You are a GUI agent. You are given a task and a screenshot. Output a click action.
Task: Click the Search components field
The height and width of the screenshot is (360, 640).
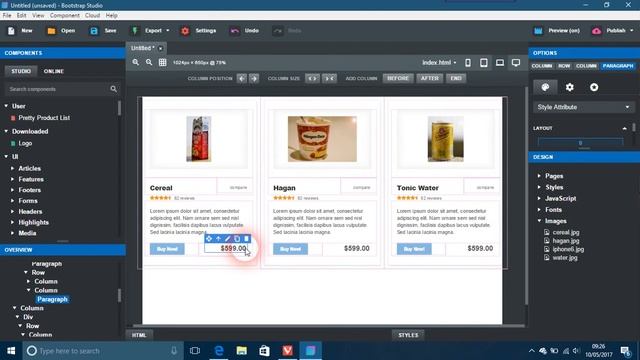tap(62, 89)
